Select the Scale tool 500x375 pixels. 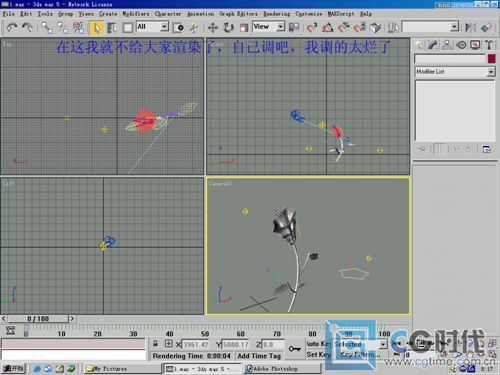click(x=244, y=27)
